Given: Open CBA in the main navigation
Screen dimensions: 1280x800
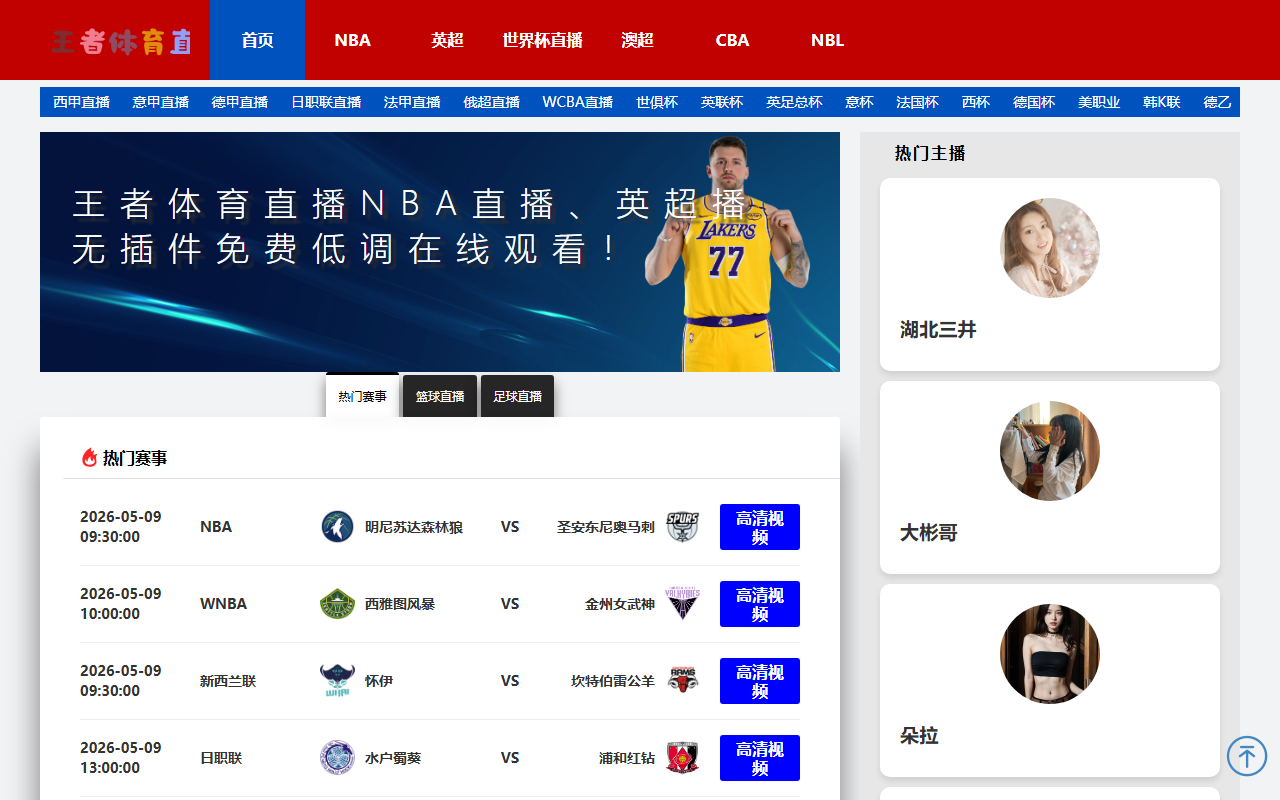Looking at the screenshot, I should coord(732,40).
